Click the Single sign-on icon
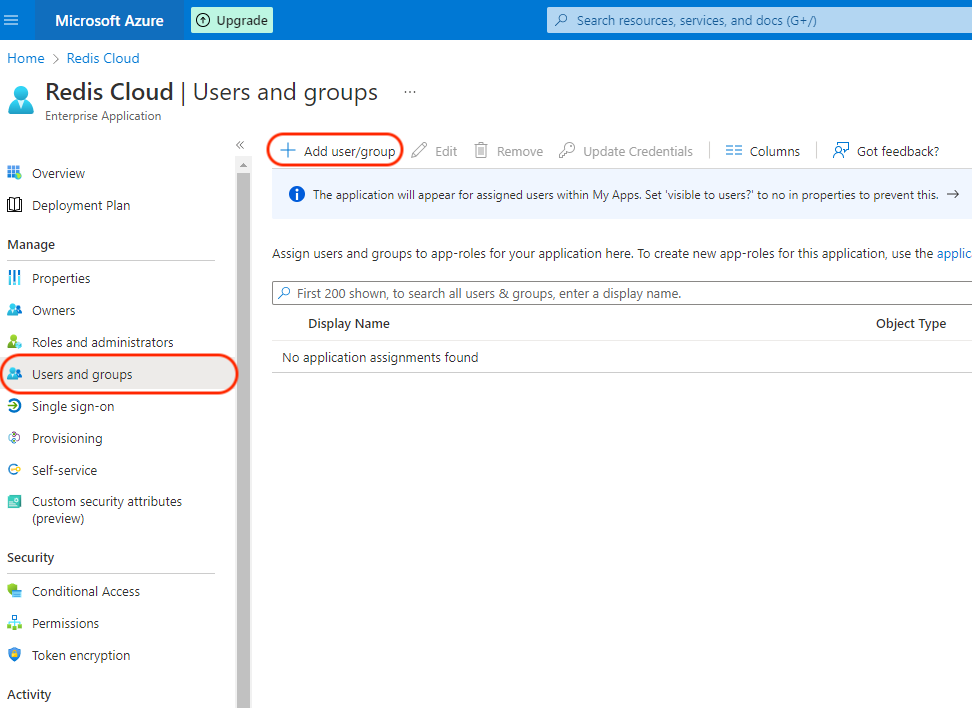This screenshot has width=972, height=708. click(15, 406)
